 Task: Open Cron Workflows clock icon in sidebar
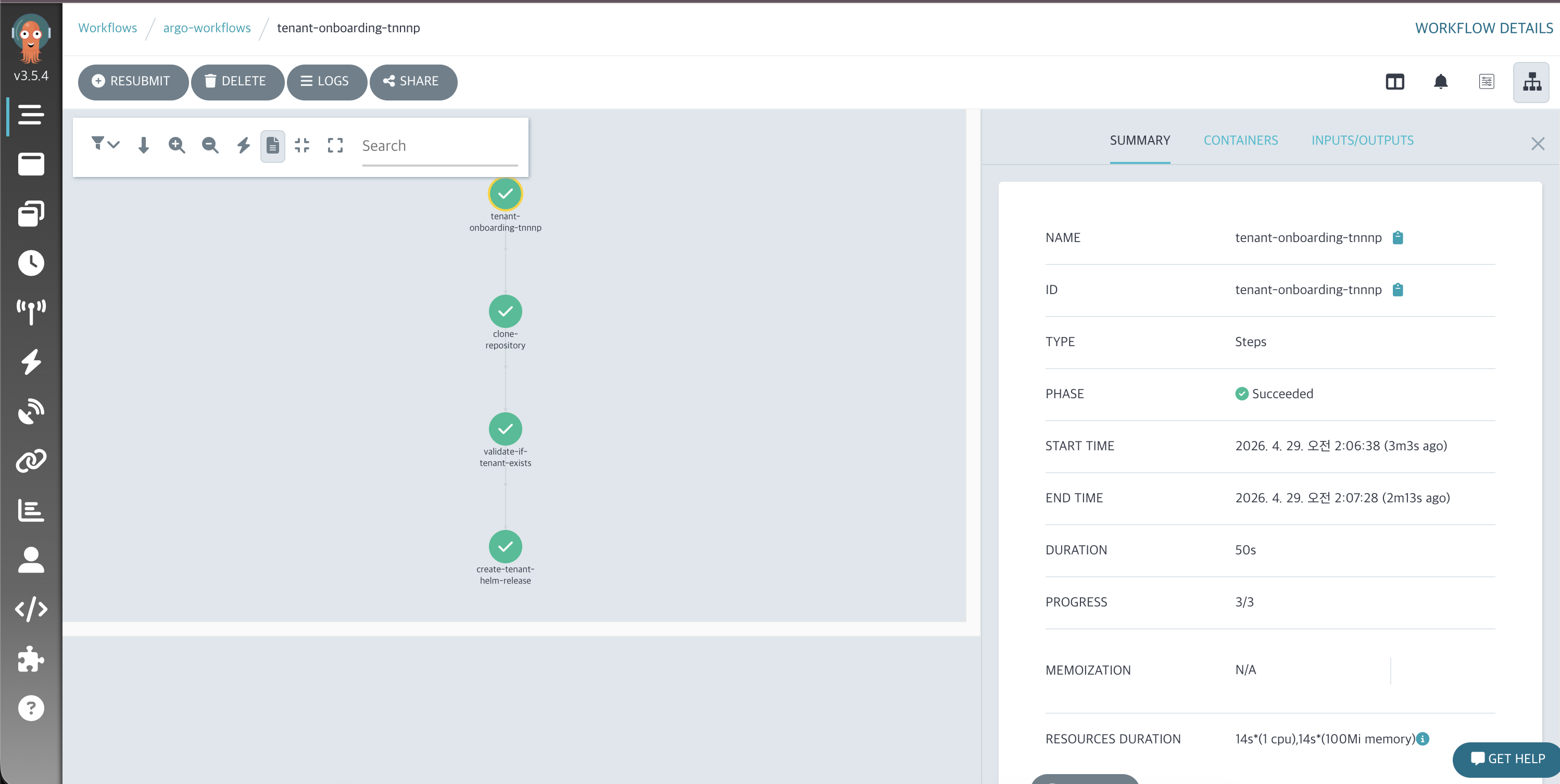31,263
